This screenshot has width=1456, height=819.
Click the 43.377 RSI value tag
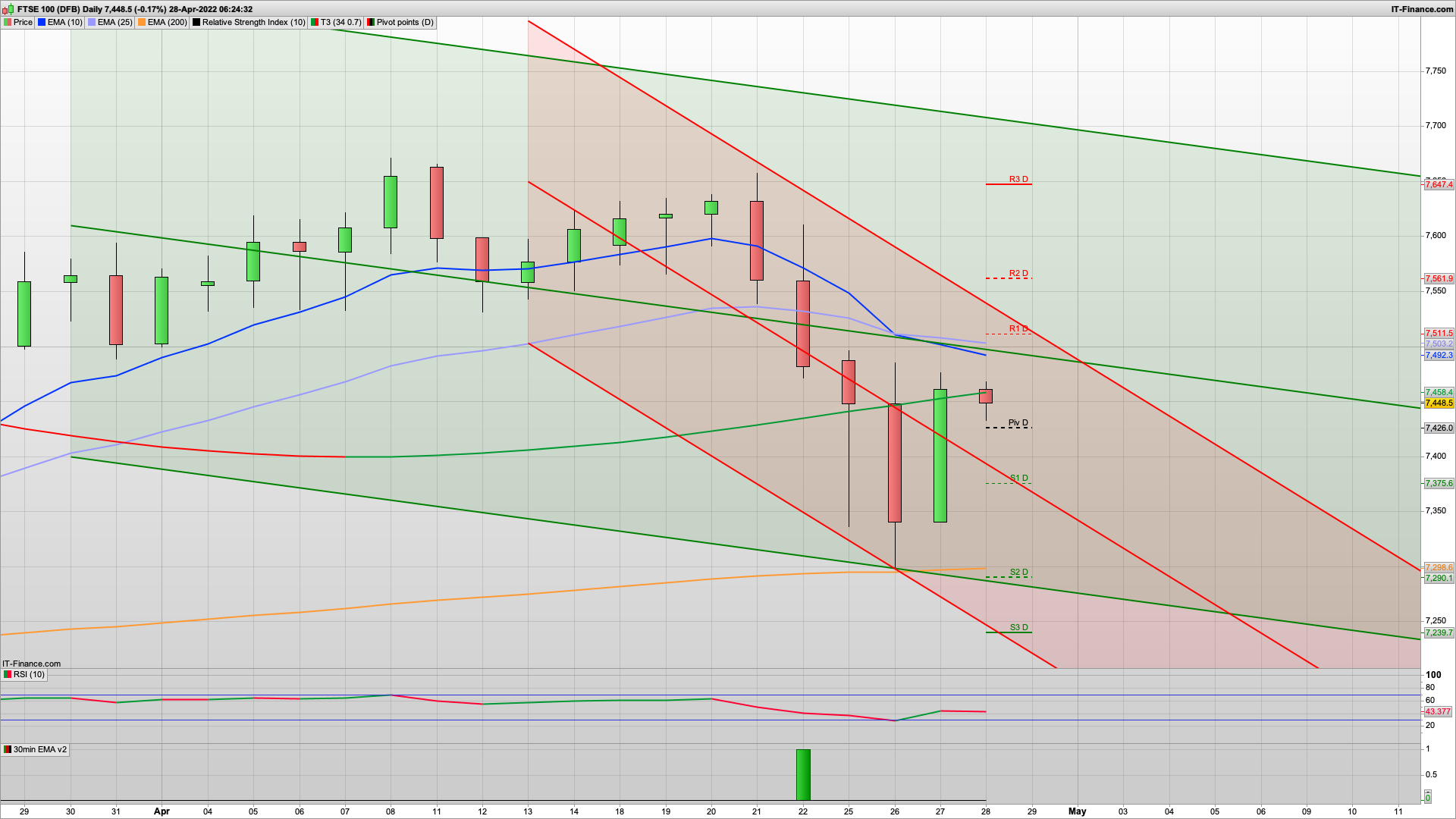(x=1437, y=711)
